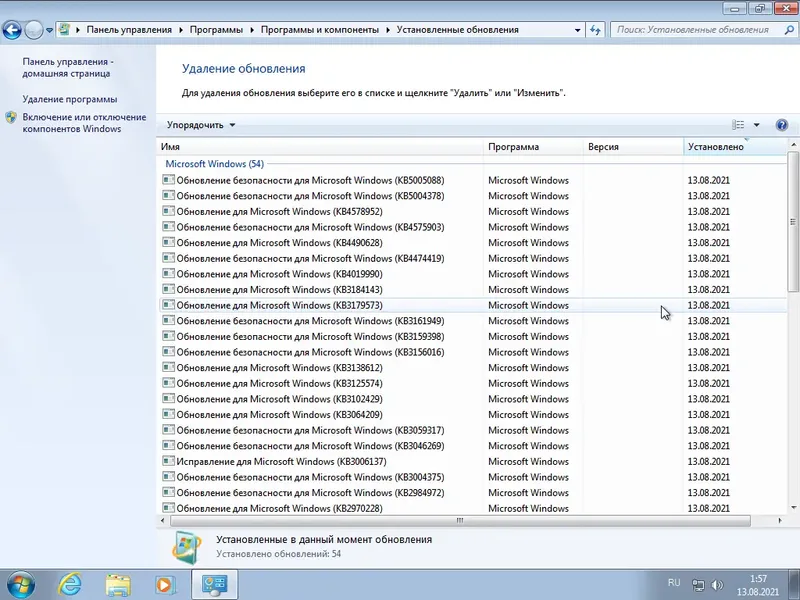Launch Internet Explorer from taskbar
This screenshot has width=800, height=600.
[69, 585]
